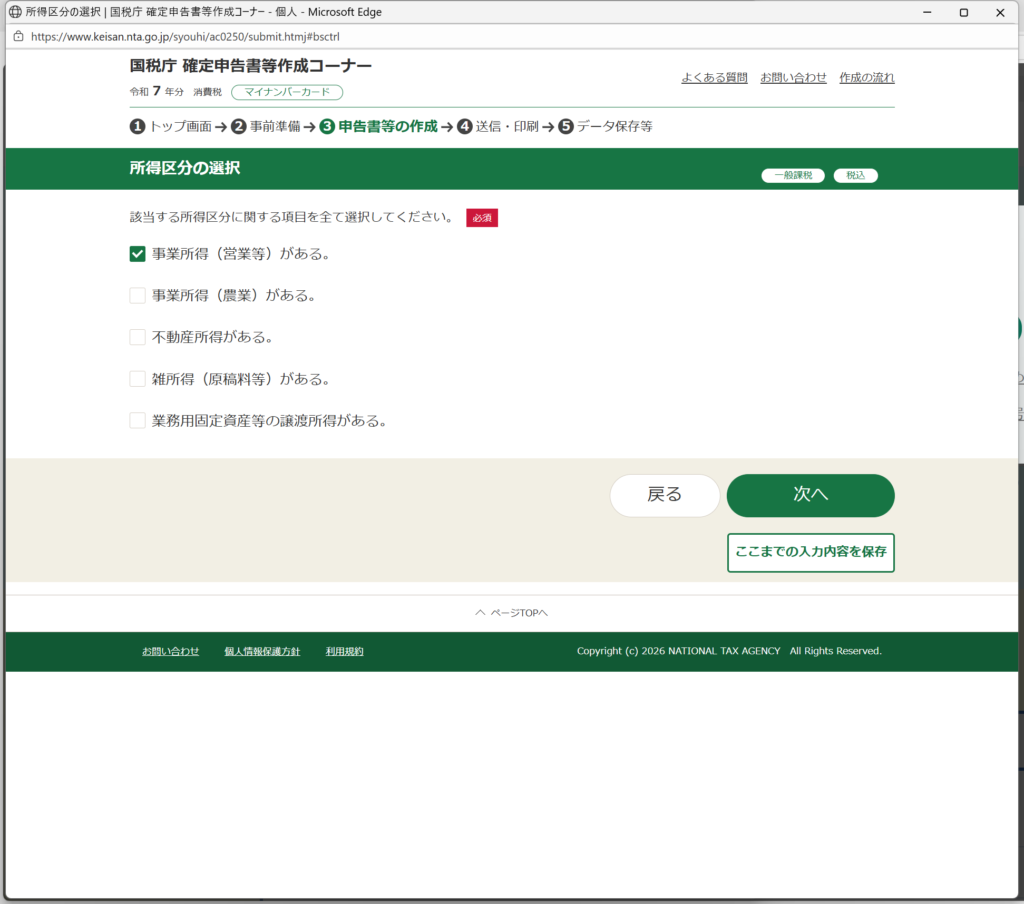1024x904 pixels.
Task: Save progress with ここまでの入力内容を保存
Action: coord(810,552)
